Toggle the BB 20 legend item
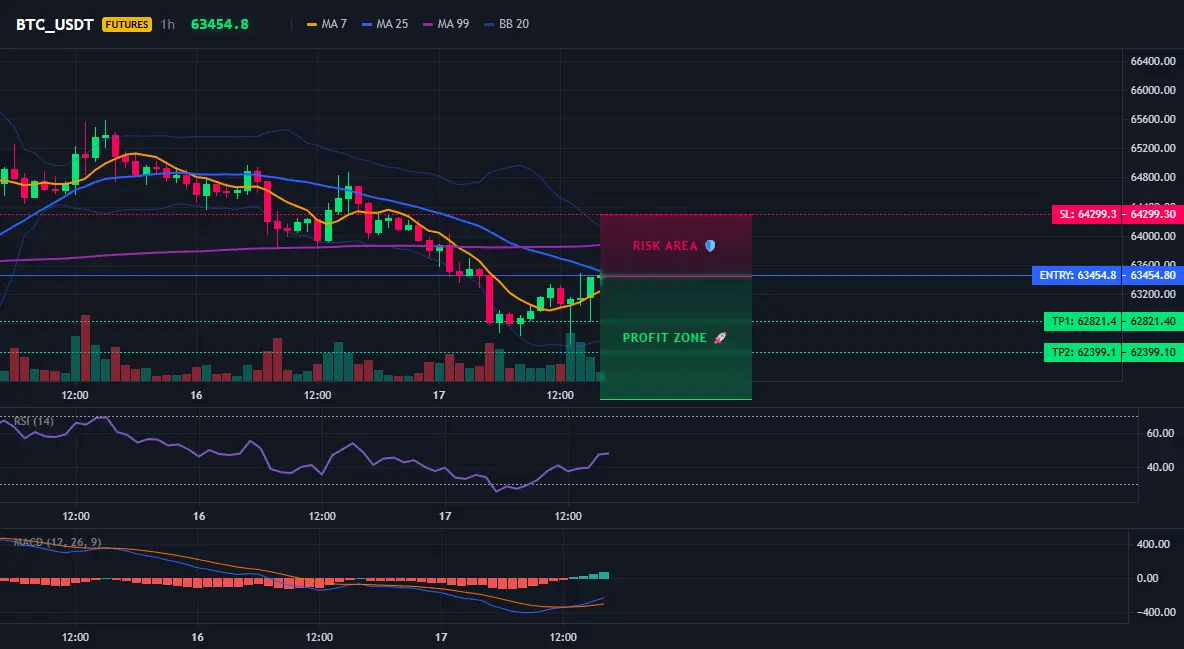Image resolution: width=1184 pixels, height=649 pixels. [507, 24]
